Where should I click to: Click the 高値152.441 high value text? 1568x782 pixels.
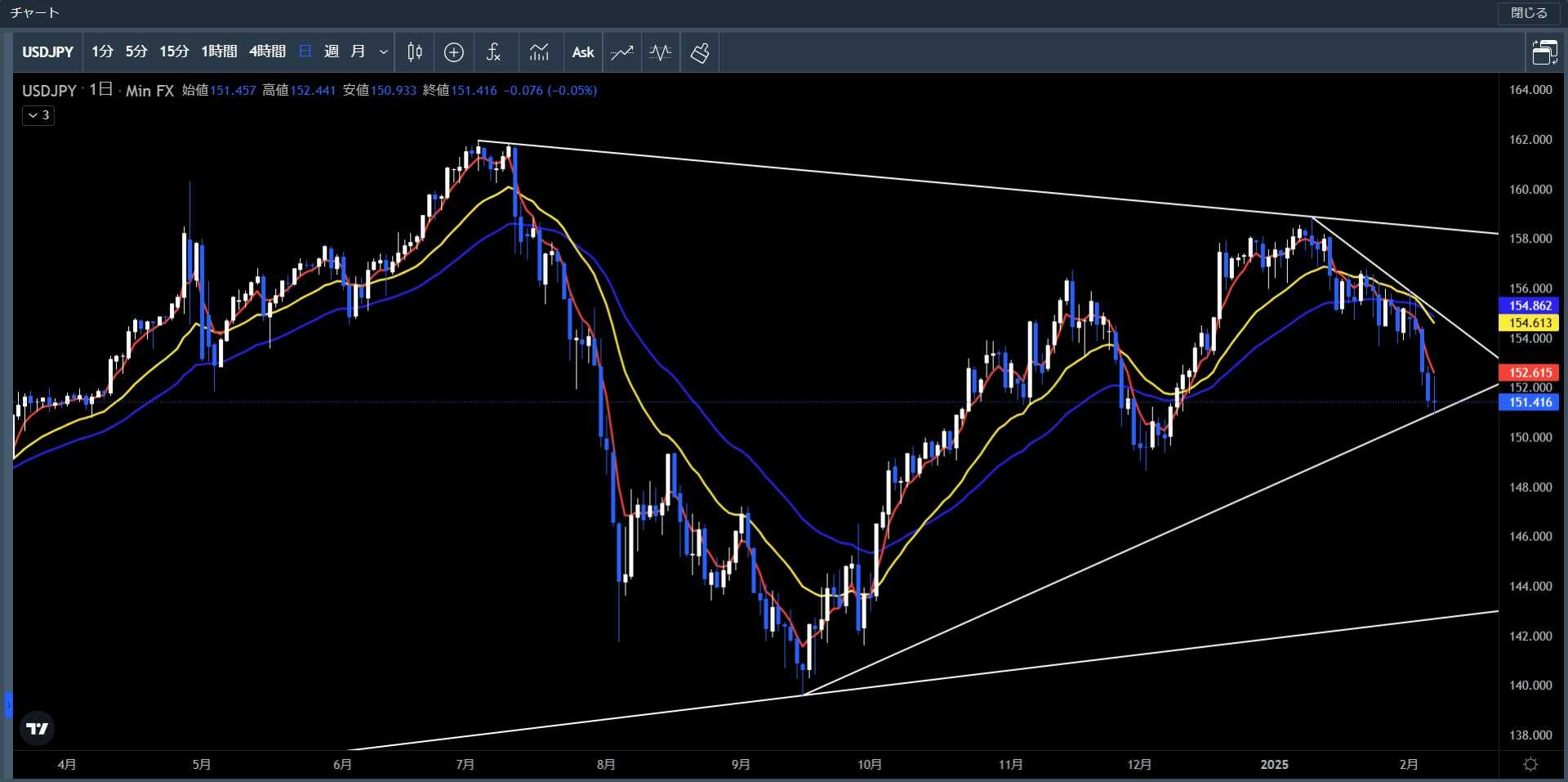click(x=299, y=91)
